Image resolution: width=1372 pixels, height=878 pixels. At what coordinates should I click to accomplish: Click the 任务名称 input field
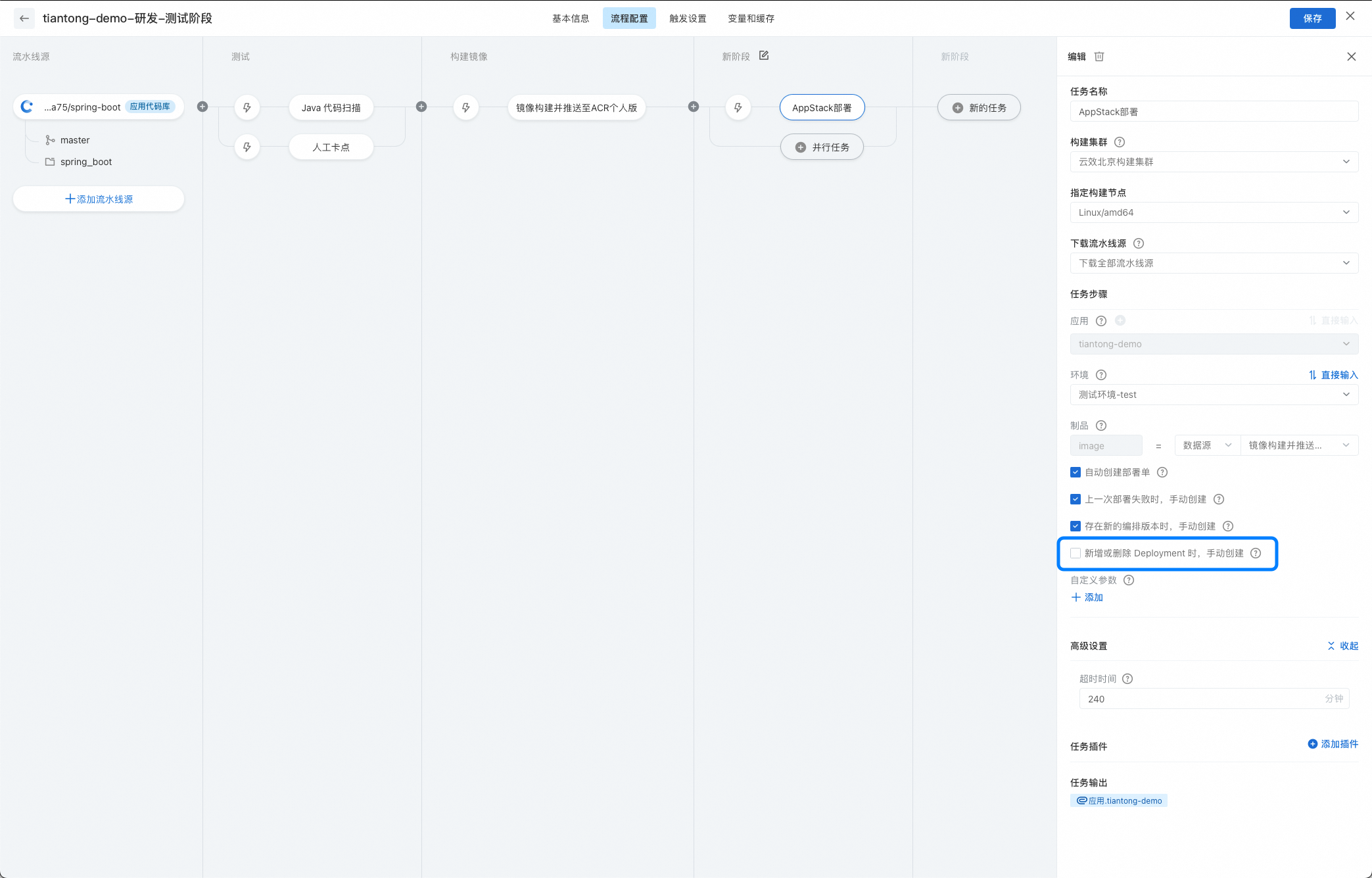1214,112
